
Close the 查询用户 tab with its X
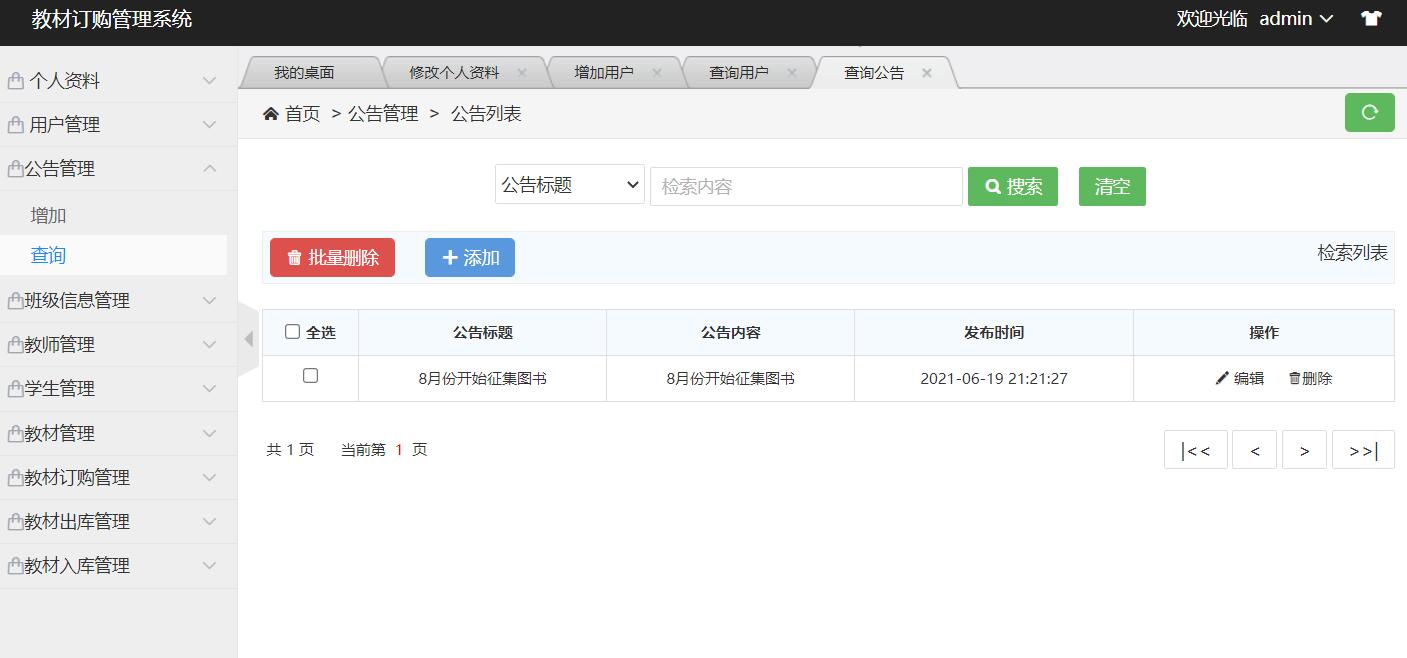[792, 73]
